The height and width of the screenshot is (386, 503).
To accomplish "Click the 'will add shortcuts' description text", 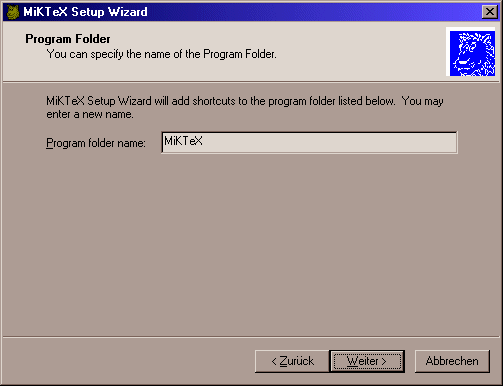I will pos(245,101).
